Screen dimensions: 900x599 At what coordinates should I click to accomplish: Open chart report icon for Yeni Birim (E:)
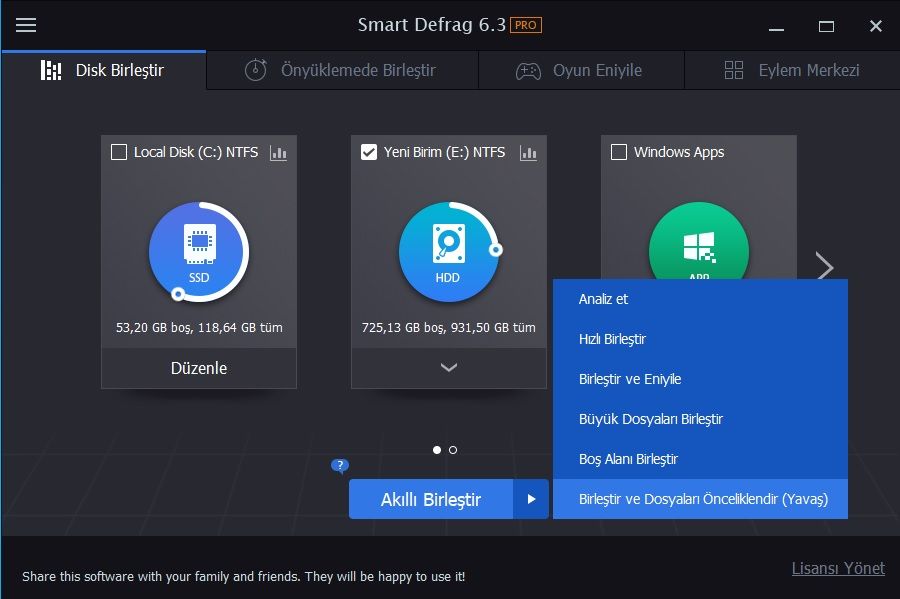[x=528, y=153]
